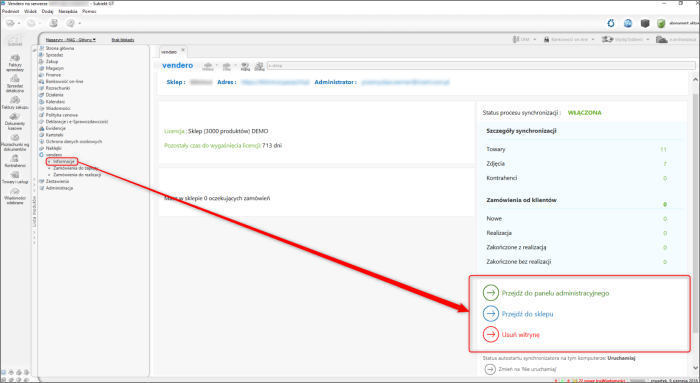
Task: Open dropdown arrow beside Dalej forward button
Action: [235, 66]
